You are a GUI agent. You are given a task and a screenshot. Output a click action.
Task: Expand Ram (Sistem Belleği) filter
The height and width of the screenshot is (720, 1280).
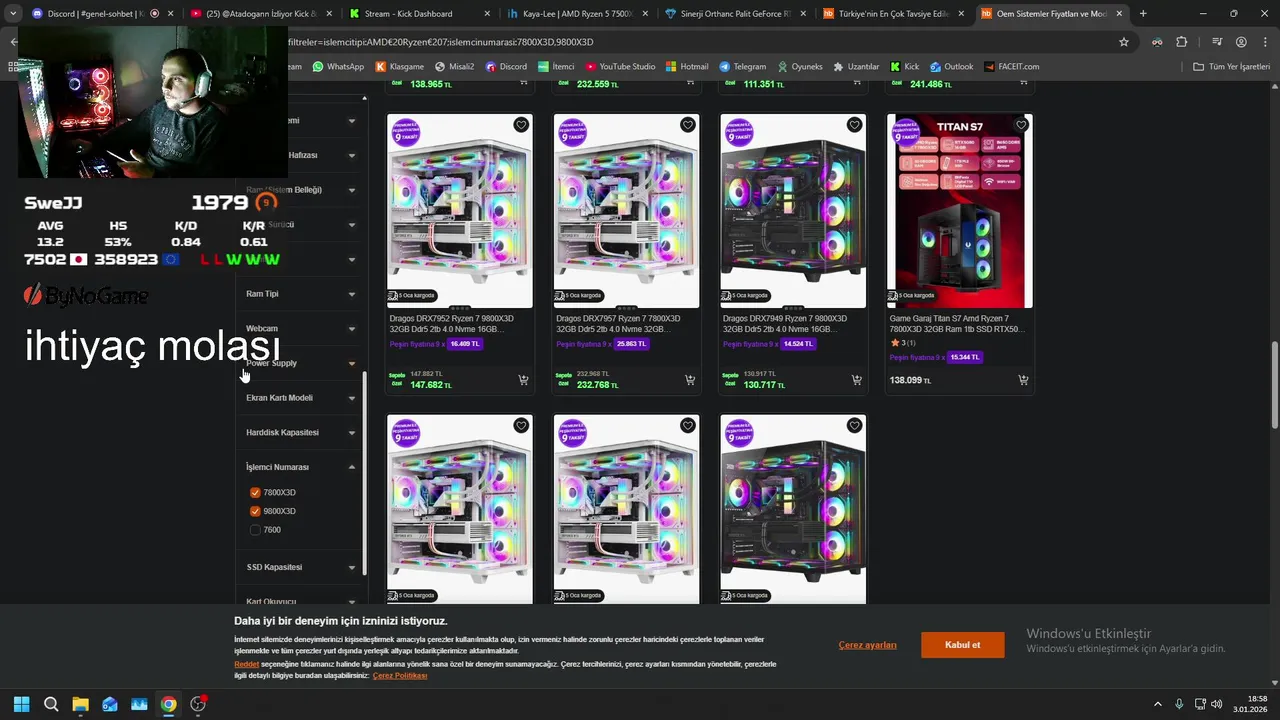(300, 190)
